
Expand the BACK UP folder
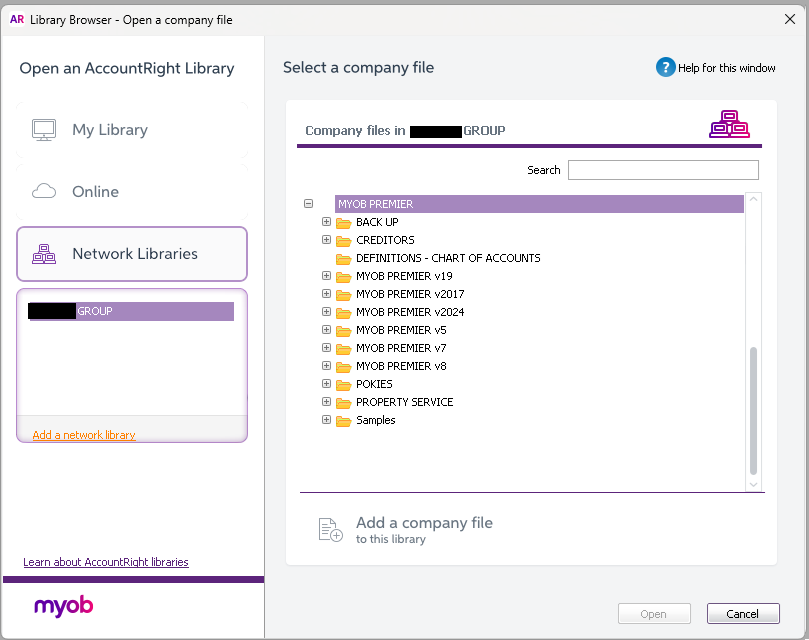326,222
